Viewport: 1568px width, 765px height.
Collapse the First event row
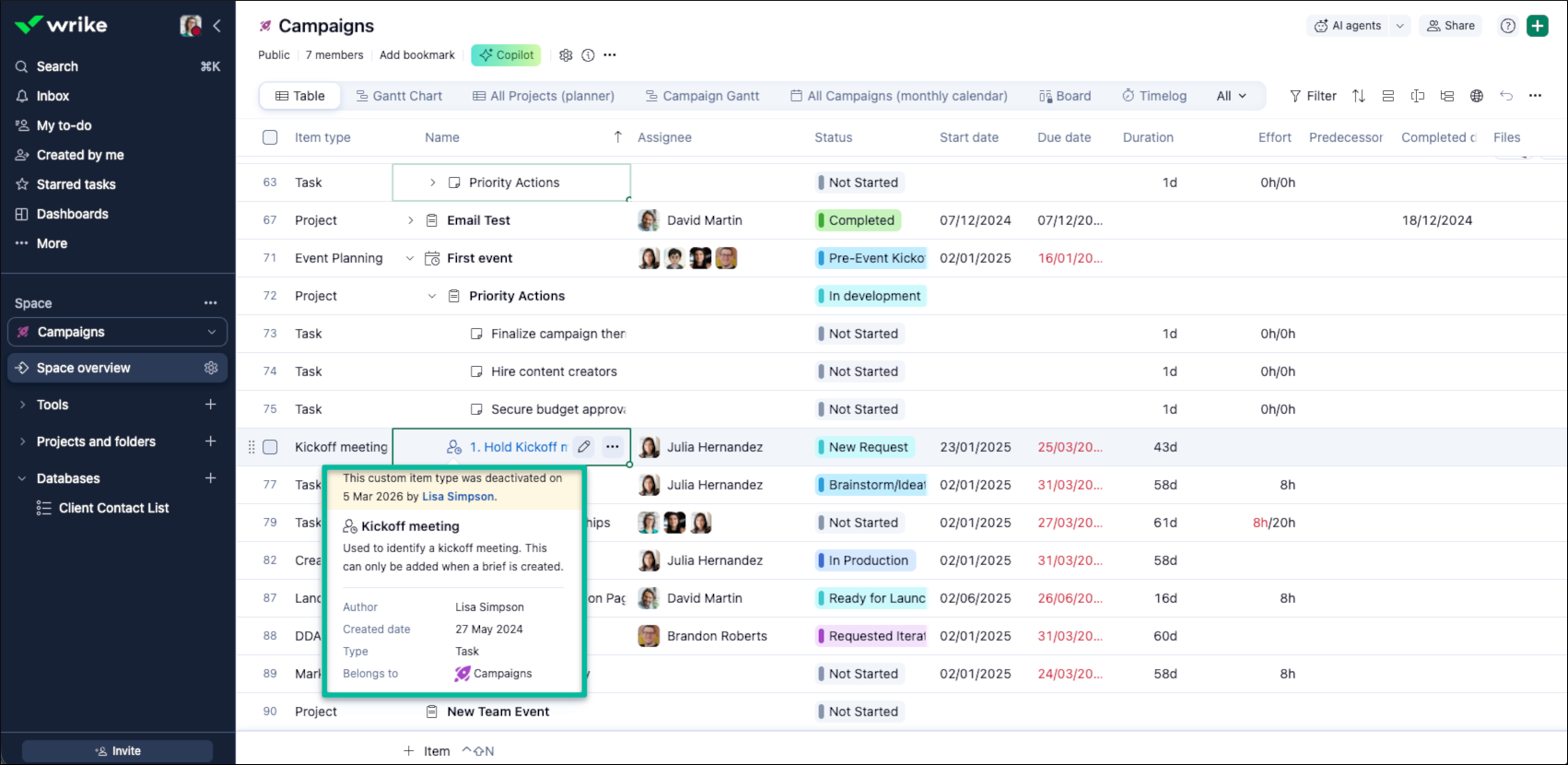click(411, 258)
